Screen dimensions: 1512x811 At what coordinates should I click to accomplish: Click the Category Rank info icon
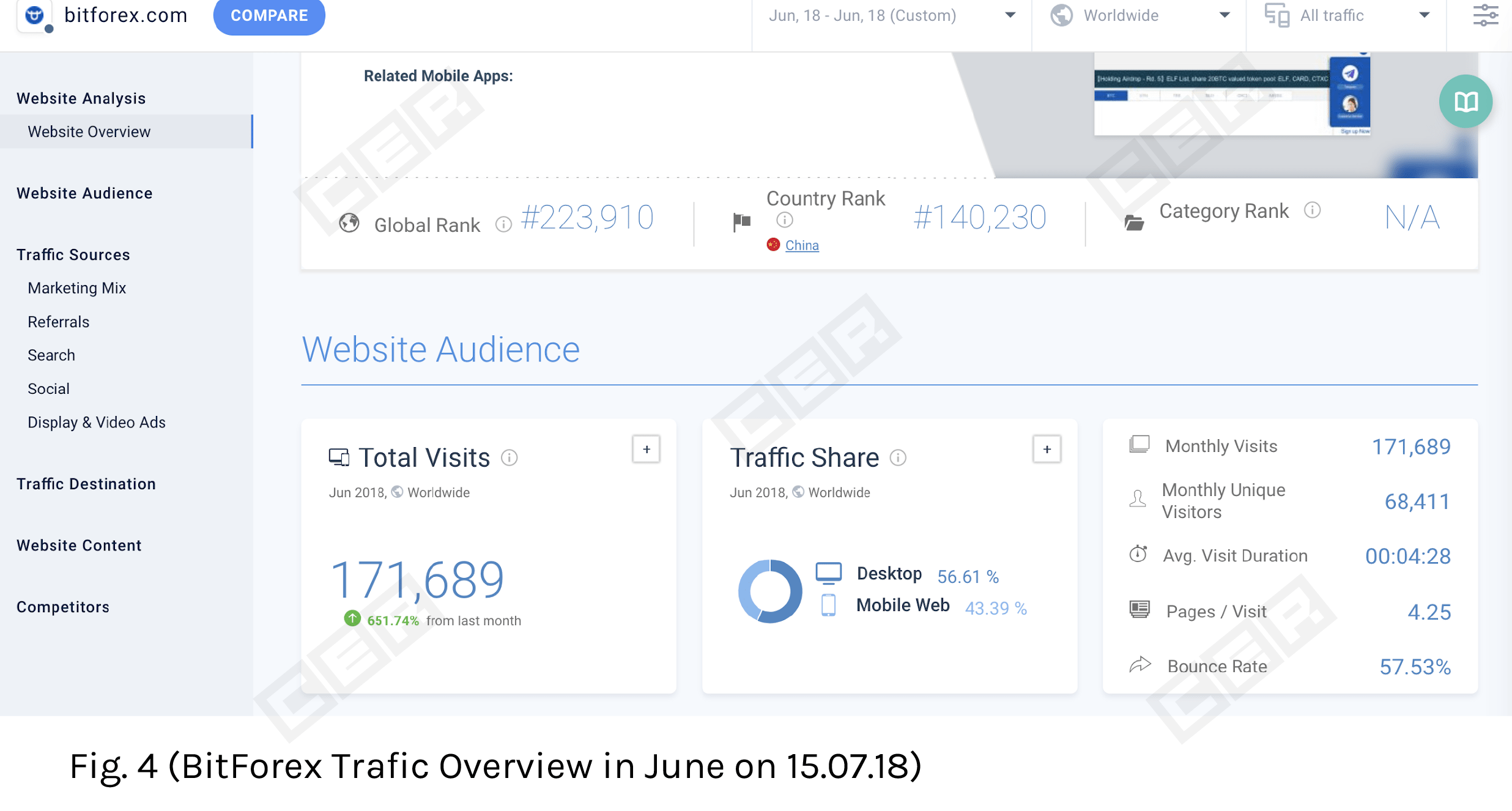[1312, 210]
